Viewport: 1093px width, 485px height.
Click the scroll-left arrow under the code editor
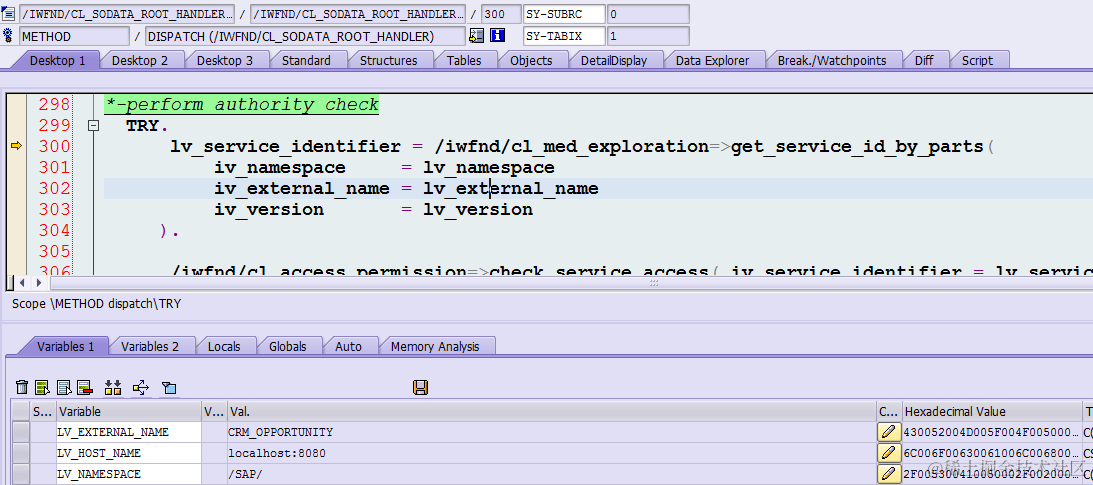pyautogui.click(x=22, y=283)
